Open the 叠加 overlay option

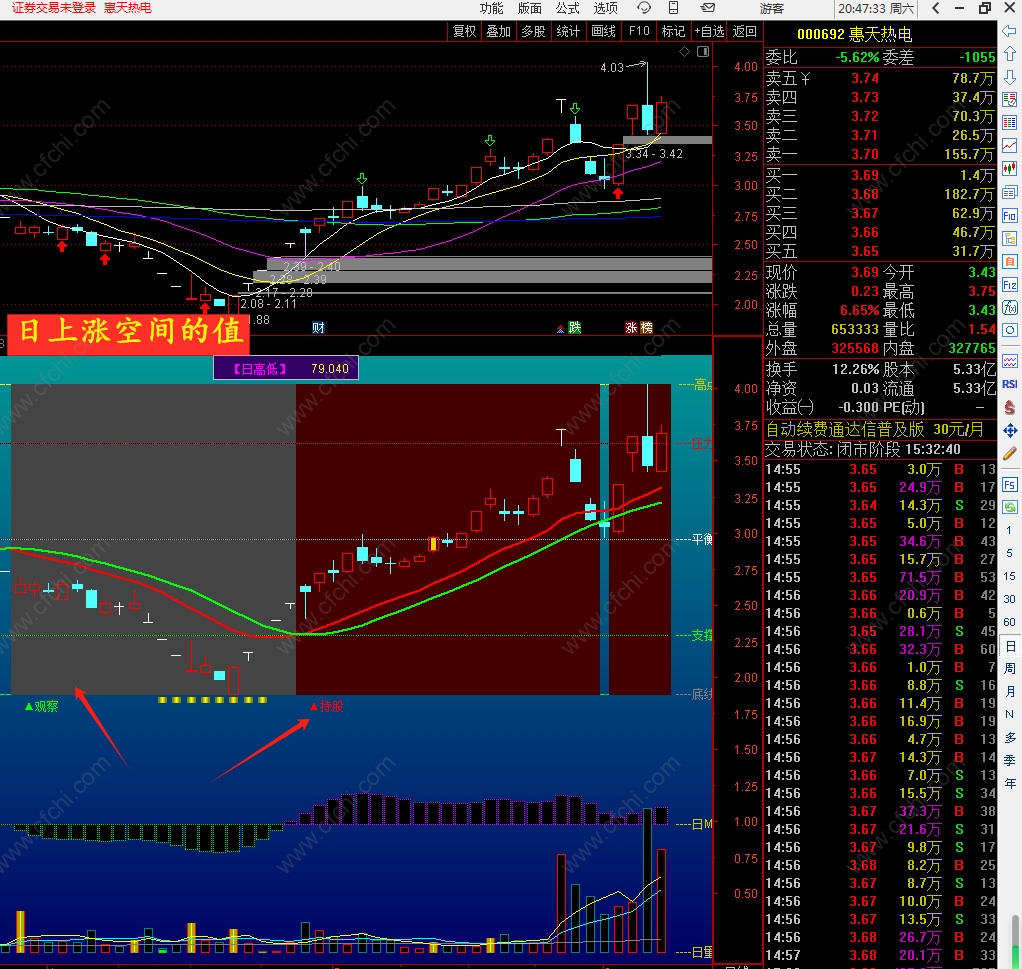pos(499,31)
